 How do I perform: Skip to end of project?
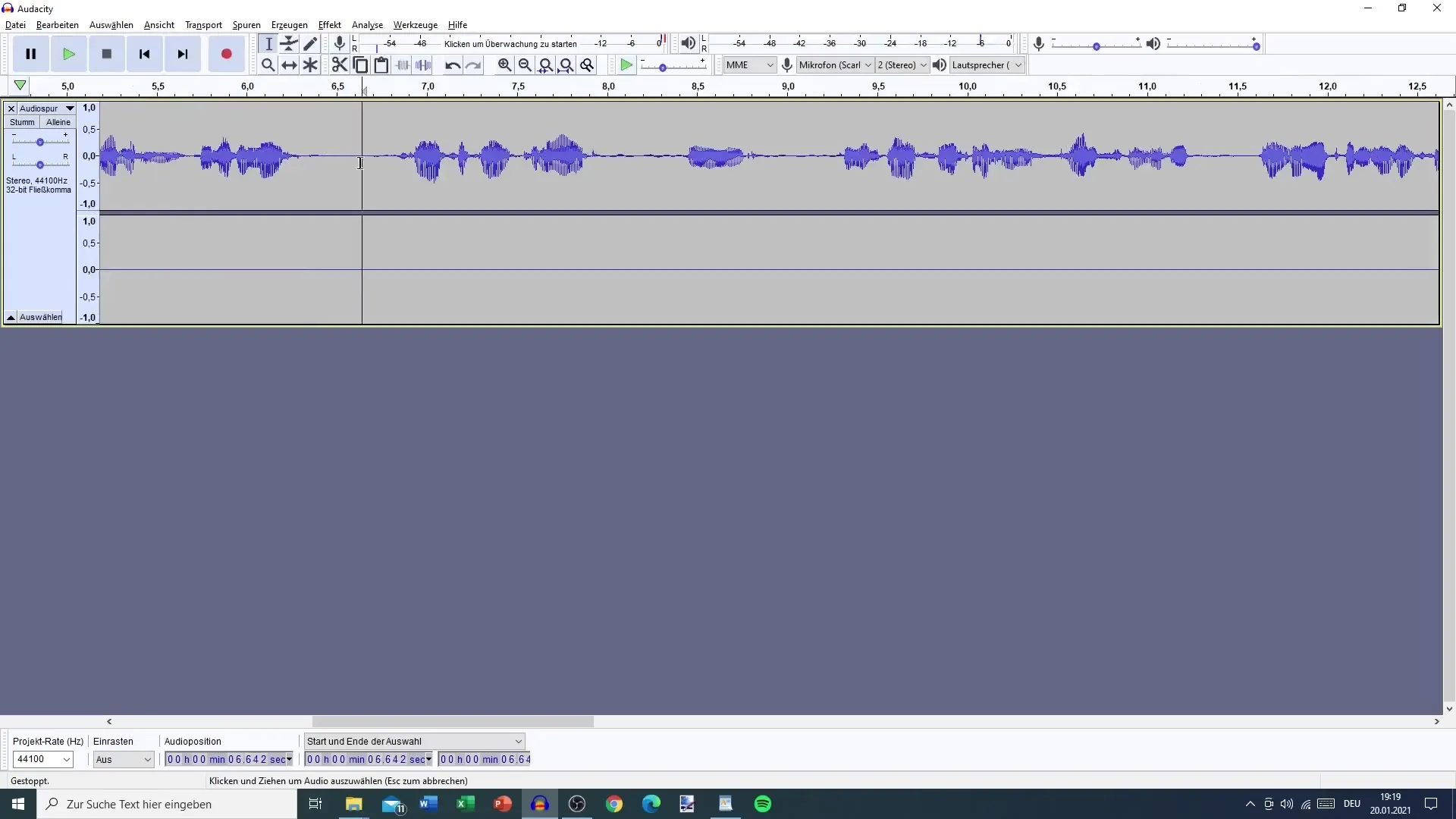point(183,54)
